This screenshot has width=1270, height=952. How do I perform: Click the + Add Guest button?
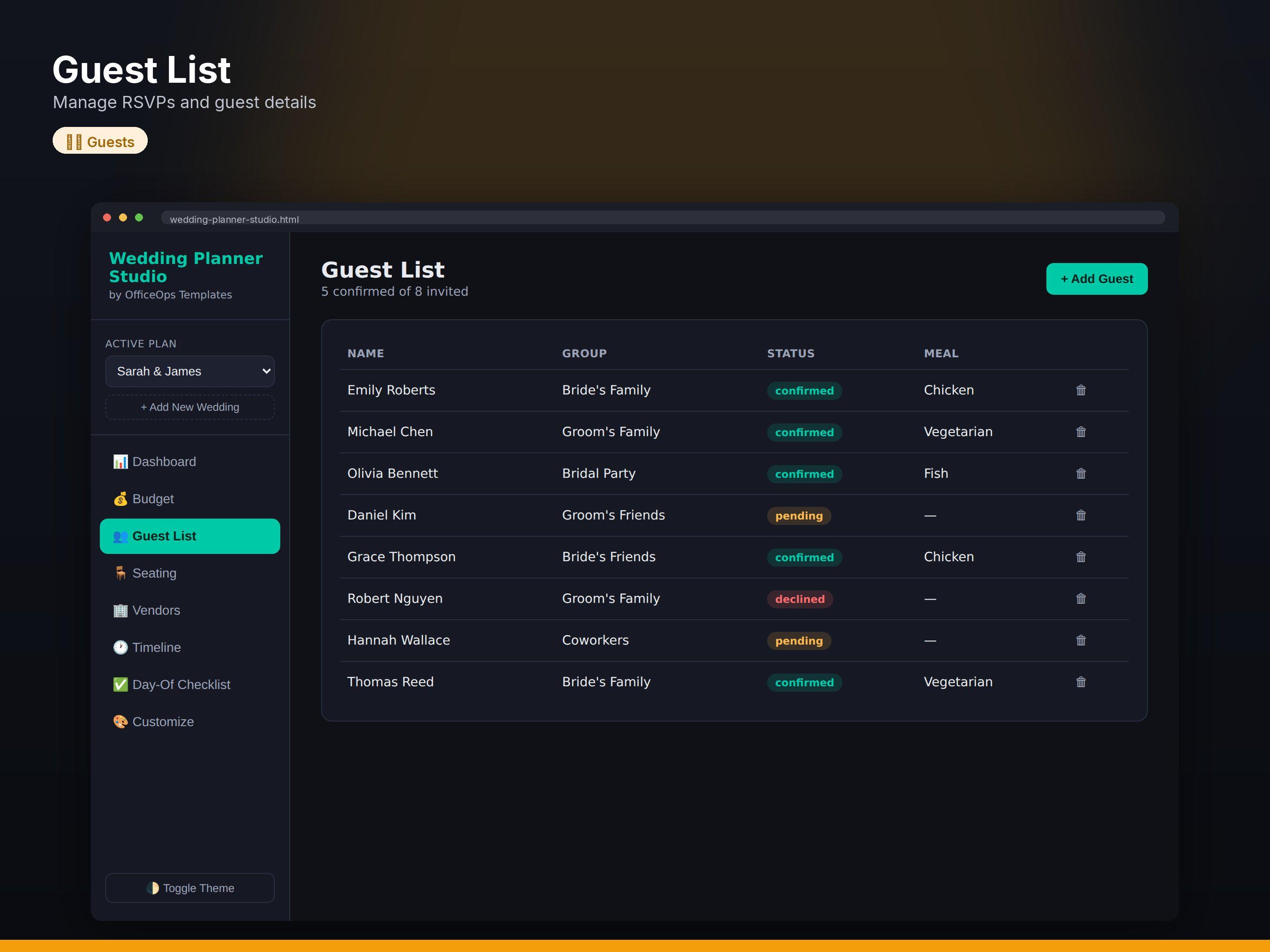1096,279
